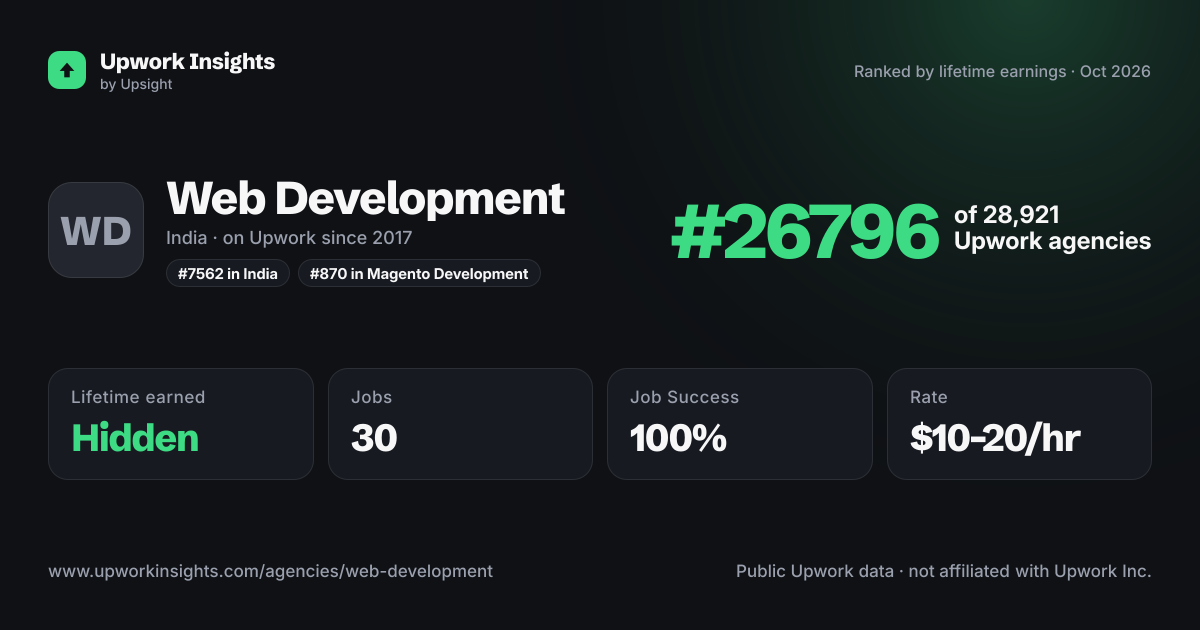This screenshot has width=1200, height=630.
Task: Select the Web Development agency name
Action: [365, 198]
